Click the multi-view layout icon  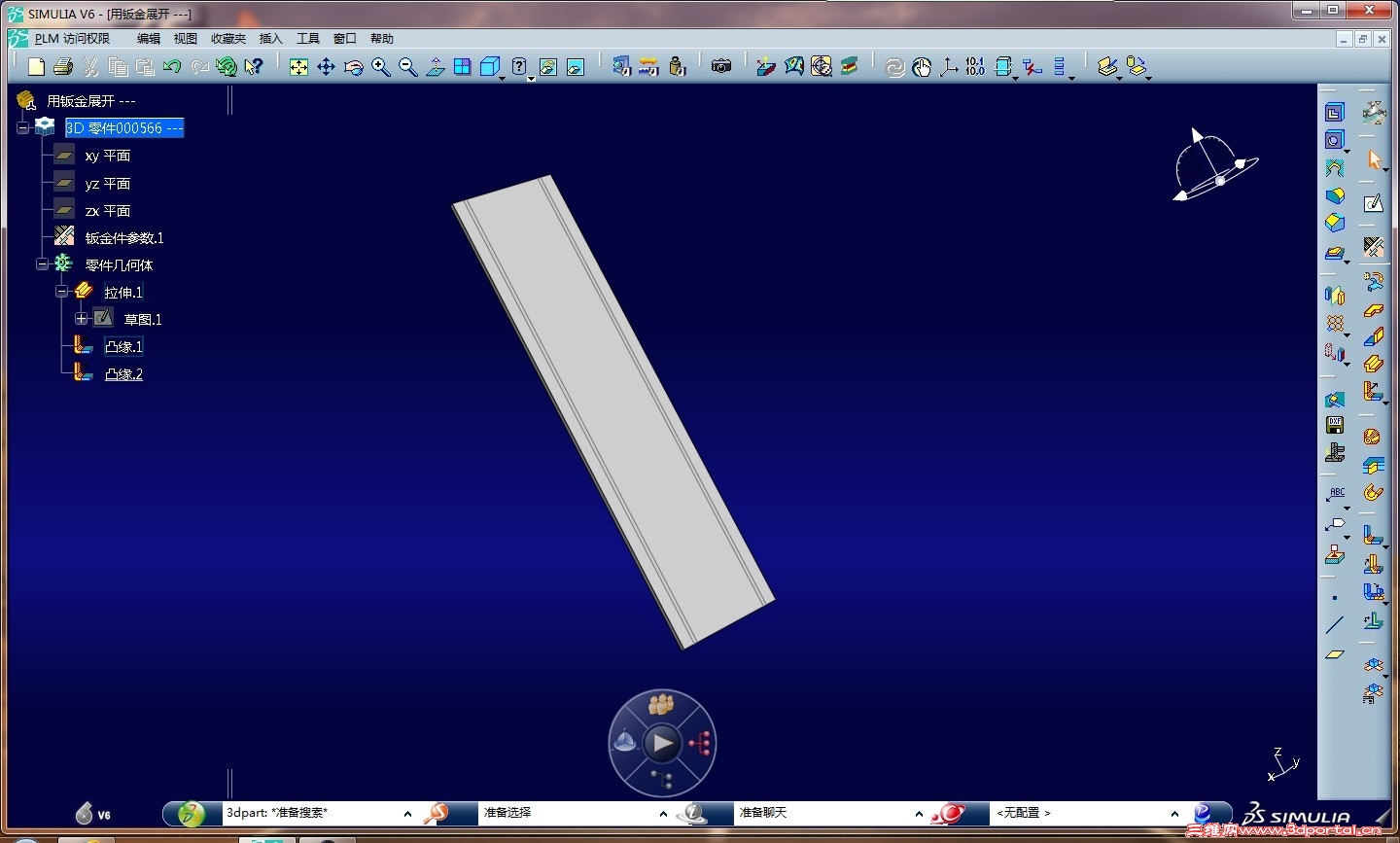pyautogui.click(x=462, y=66)
